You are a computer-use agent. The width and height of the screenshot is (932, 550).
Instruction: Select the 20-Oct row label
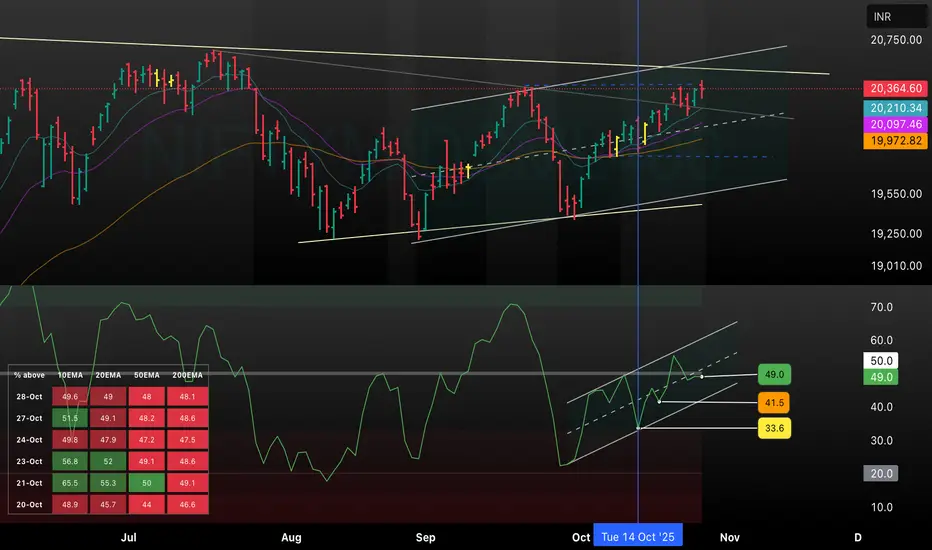click(29, 505)
